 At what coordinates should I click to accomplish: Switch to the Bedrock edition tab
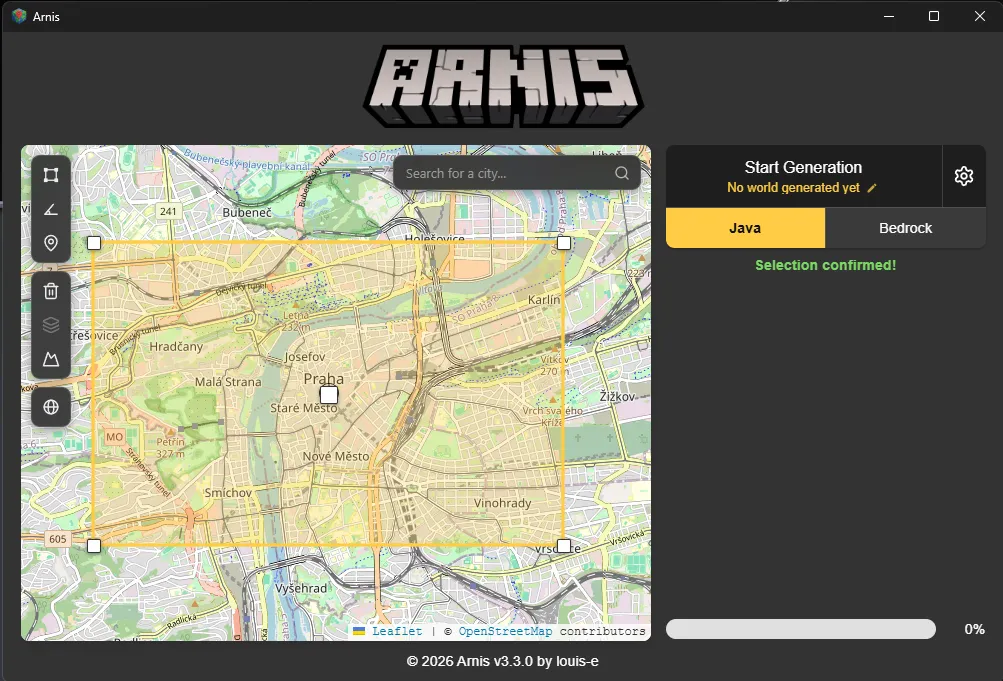(x=905, y=228)
